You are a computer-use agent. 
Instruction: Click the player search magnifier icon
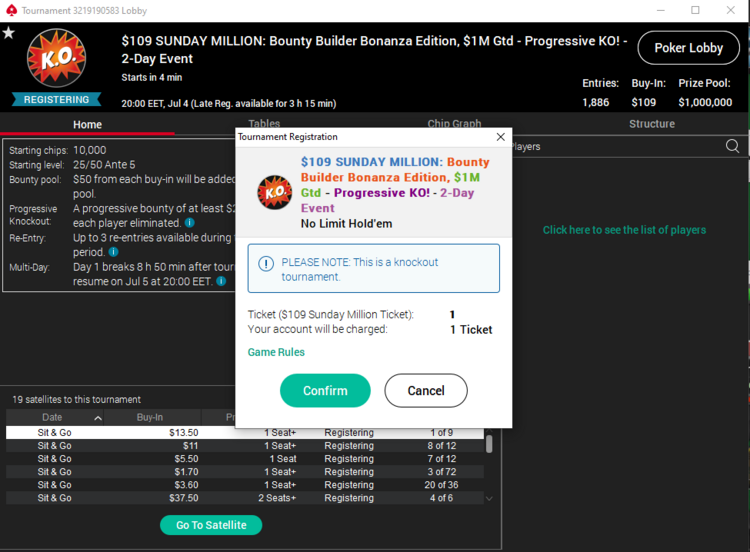[732, 146]
